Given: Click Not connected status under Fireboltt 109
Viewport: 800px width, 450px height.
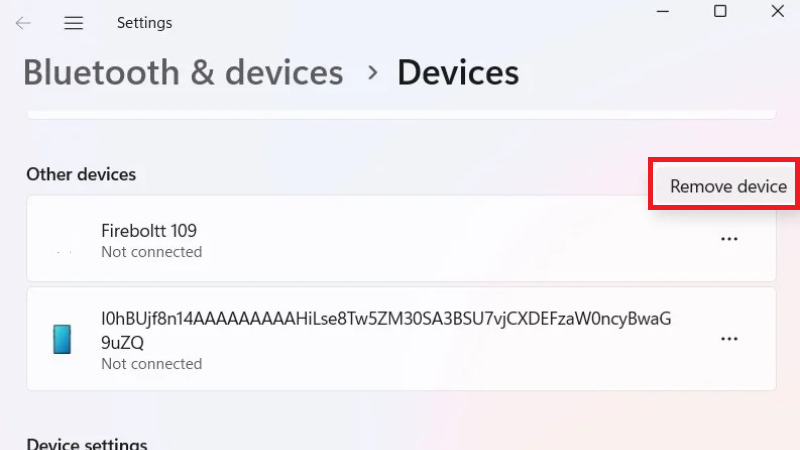Looking at the screenshot, I should (x=151, y=252).
